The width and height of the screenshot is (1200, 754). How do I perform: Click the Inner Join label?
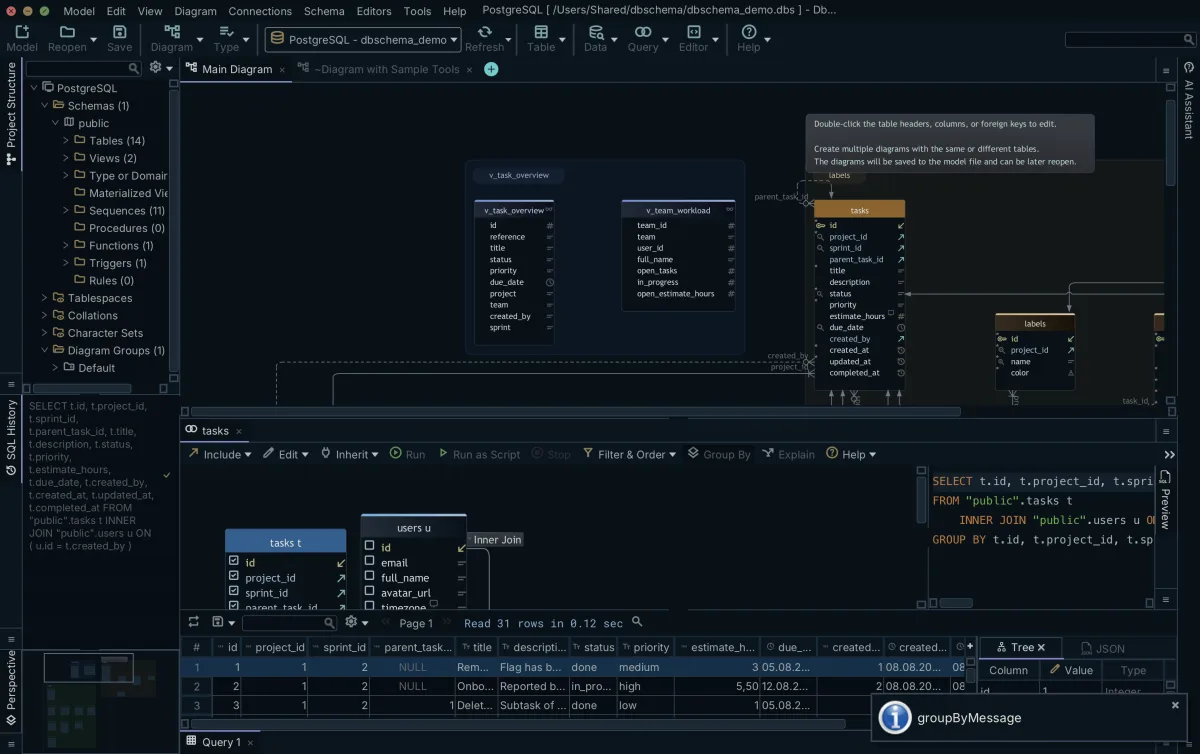click(x=499, y=540)
